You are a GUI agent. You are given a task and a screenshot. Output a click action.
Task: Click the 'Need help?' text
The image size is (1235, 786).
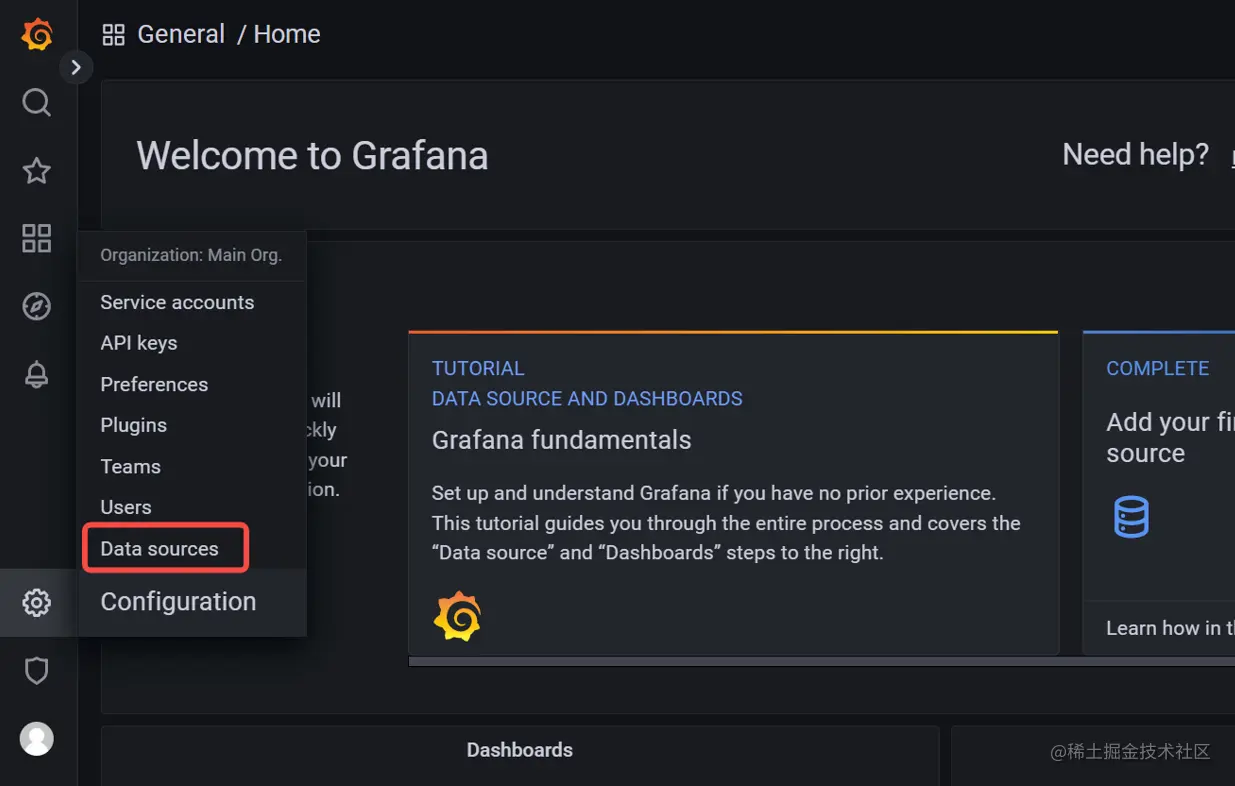pos(1135,155)
